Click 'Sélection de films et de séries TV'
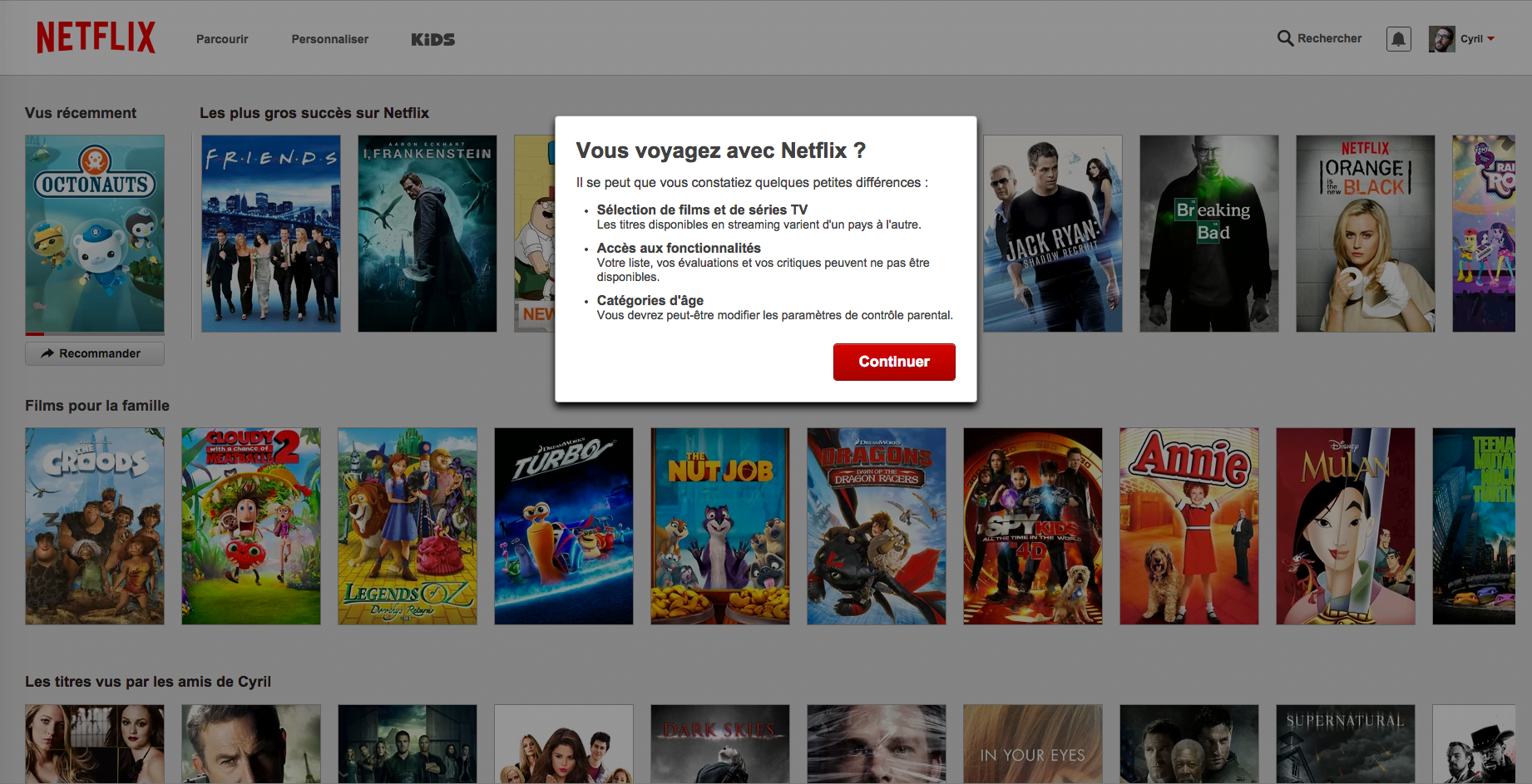1532x784 pixels. (x=702, y=210)
